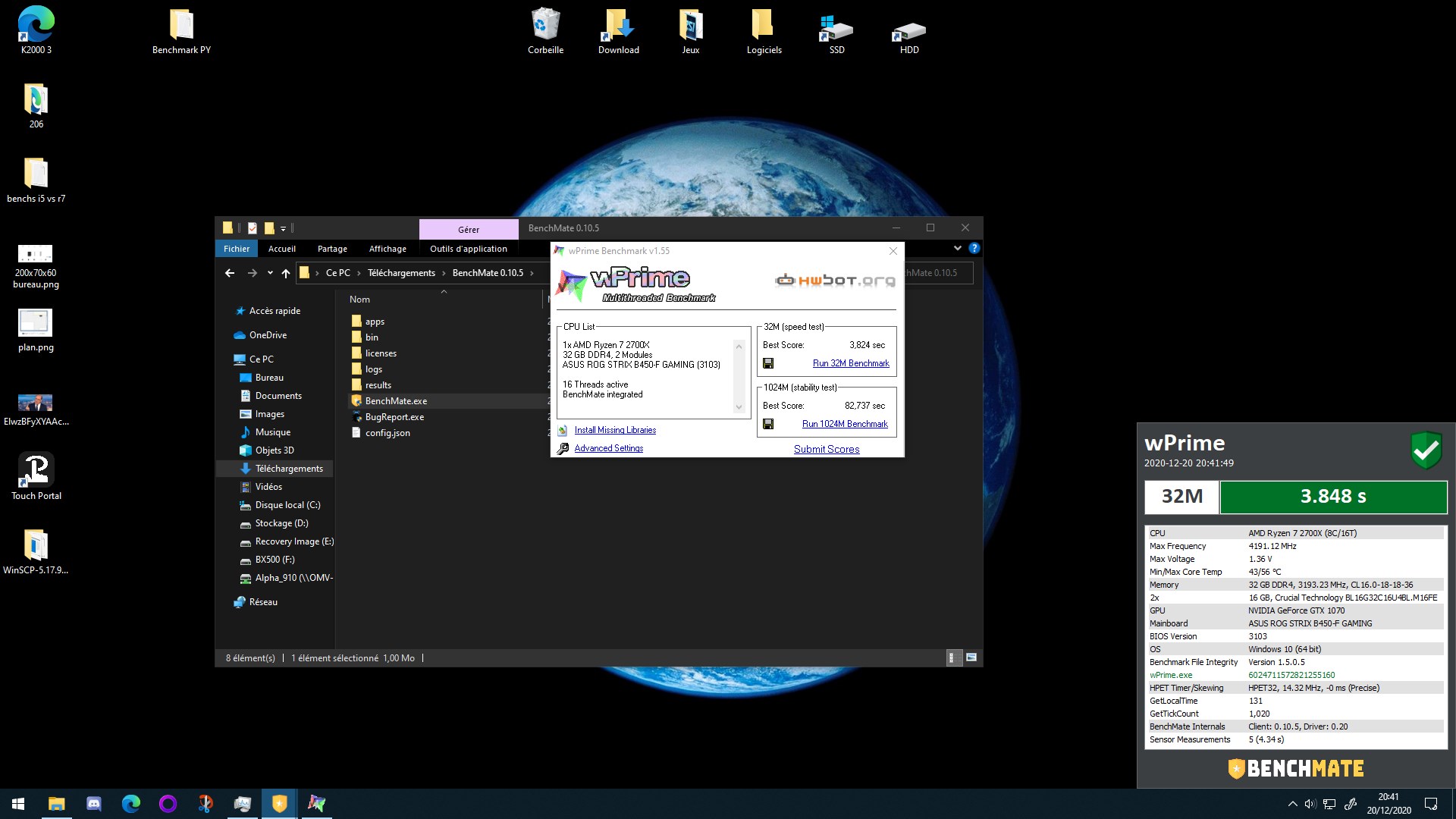
Task: Click Install Missing Libraries link
Action: [615, 430]
